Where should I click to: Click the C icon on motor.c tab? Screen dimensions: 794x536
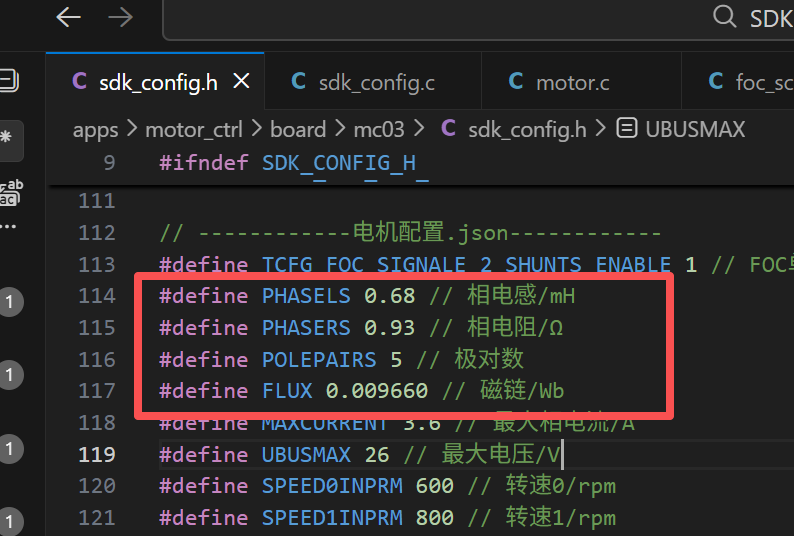tap(515, 81)
